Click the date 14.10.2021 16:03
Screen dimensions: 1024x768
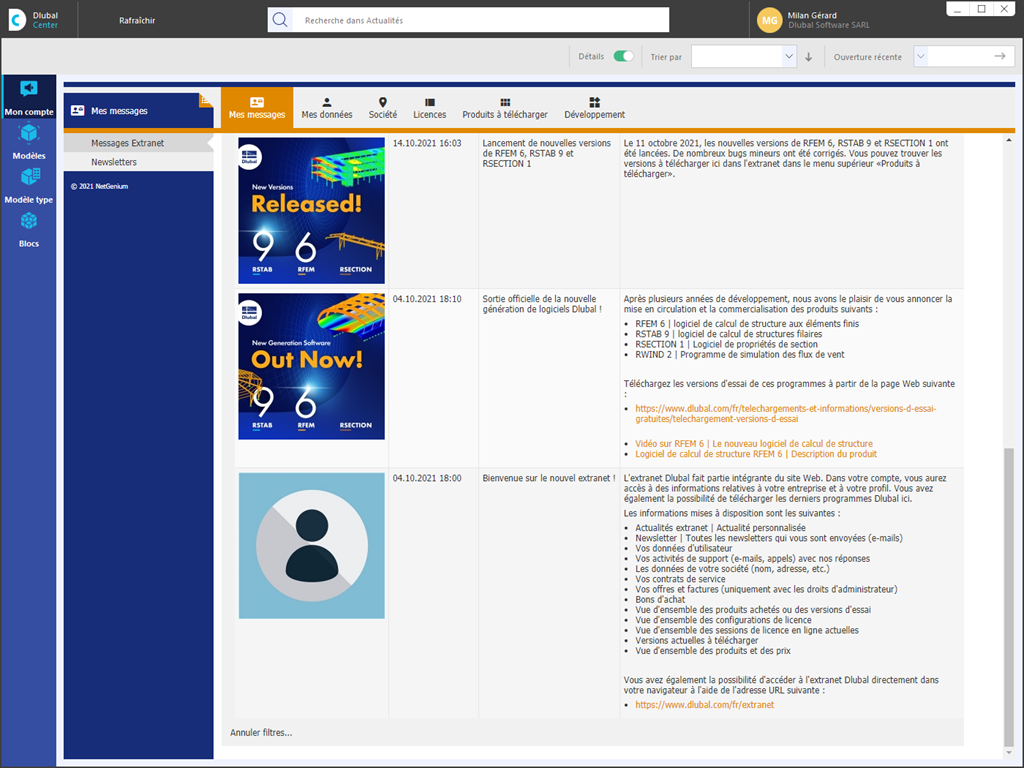427,143
